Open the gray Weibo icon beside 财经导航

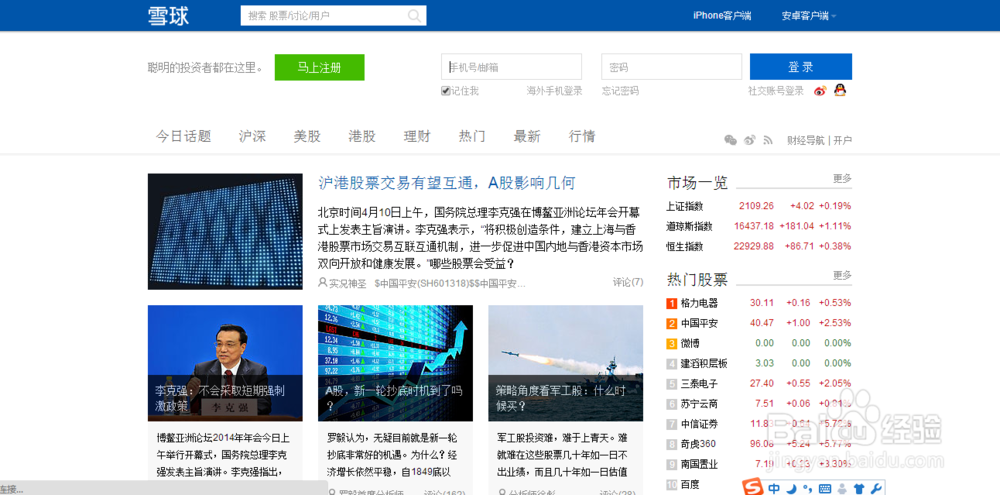click(750, 140)
